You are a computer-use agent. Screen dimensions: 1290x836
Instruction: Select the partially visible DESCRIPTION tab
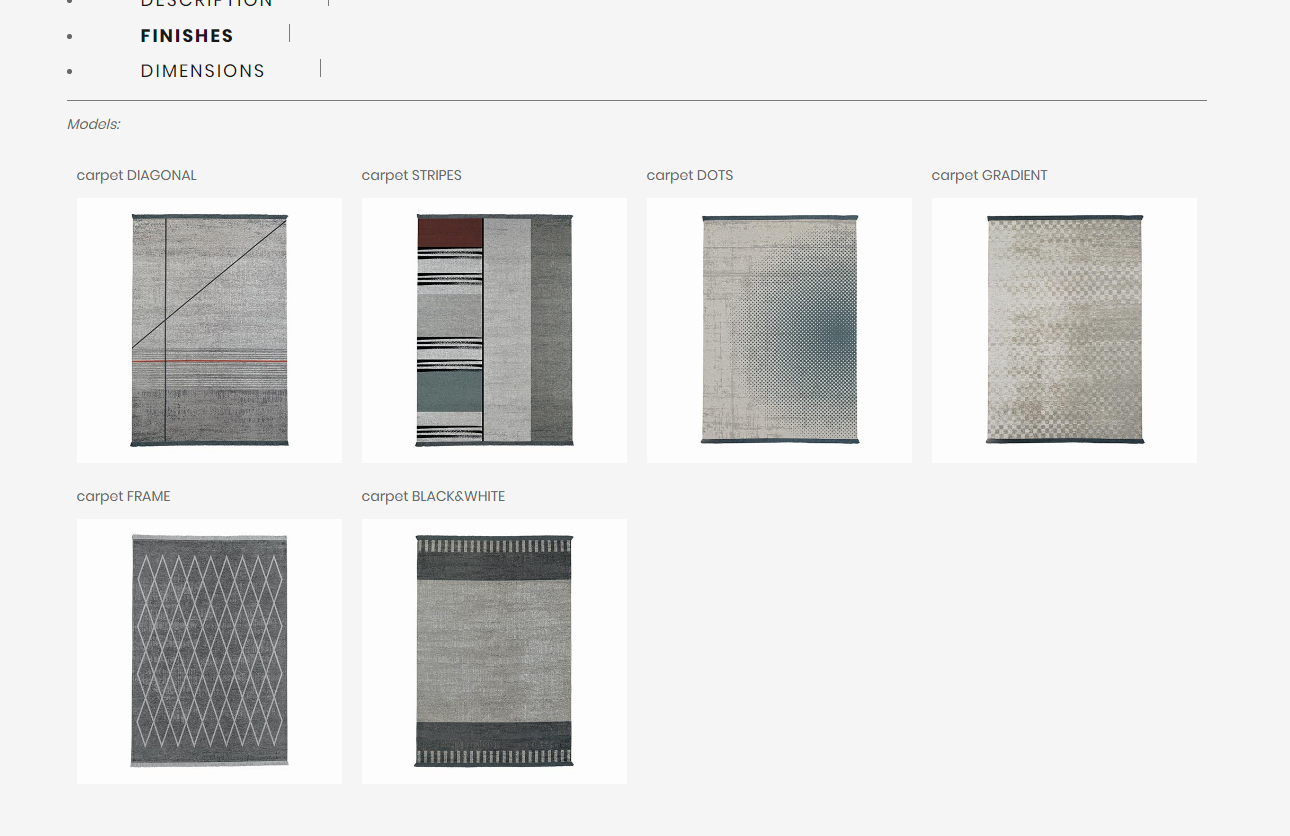coord(206,3)
